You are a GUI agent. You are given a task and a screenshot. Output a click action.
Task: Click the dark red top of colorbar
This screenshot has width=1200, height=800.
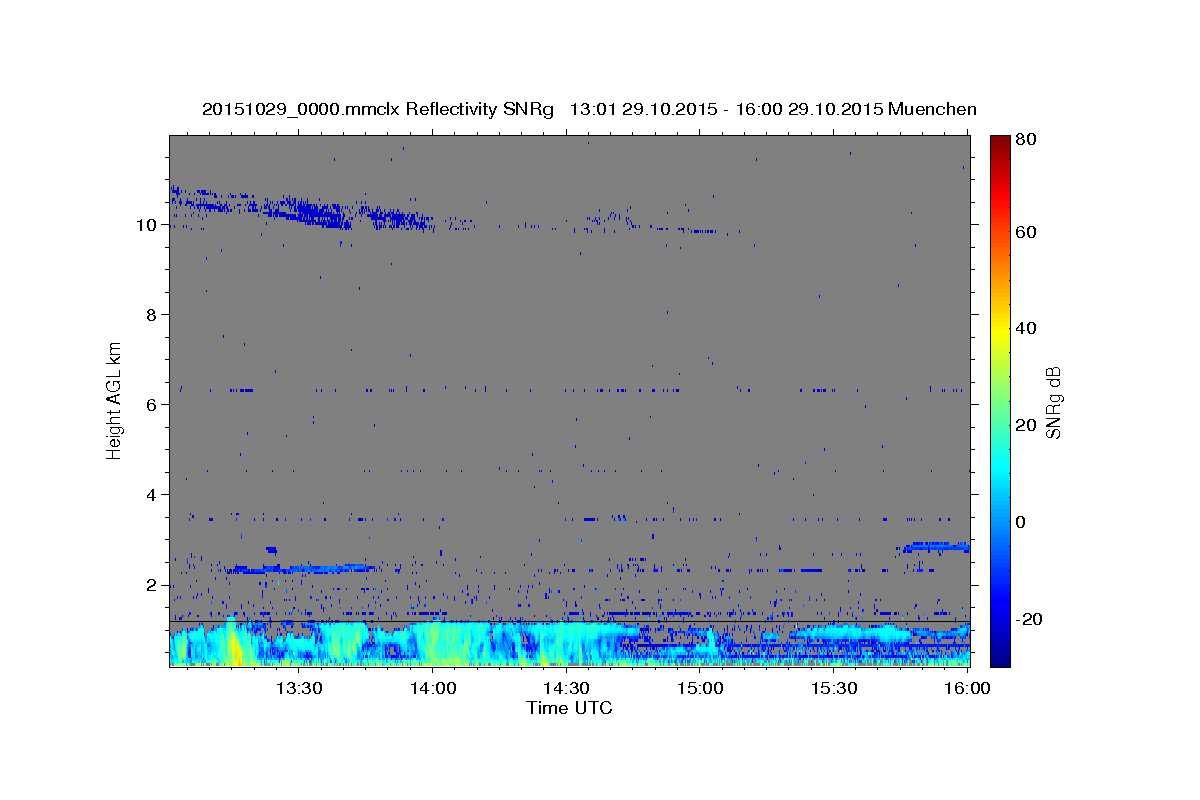pos(1000,141)
